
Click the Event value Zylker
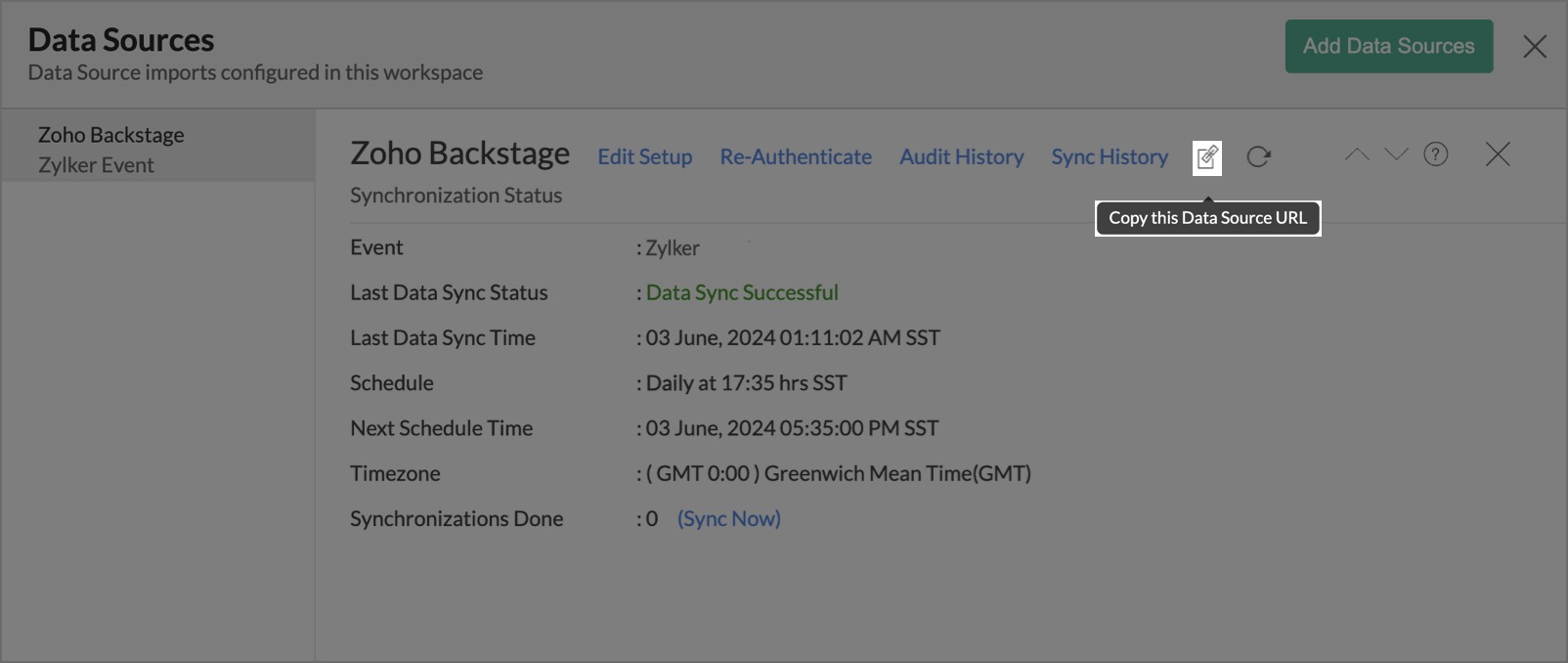point(673,247)
